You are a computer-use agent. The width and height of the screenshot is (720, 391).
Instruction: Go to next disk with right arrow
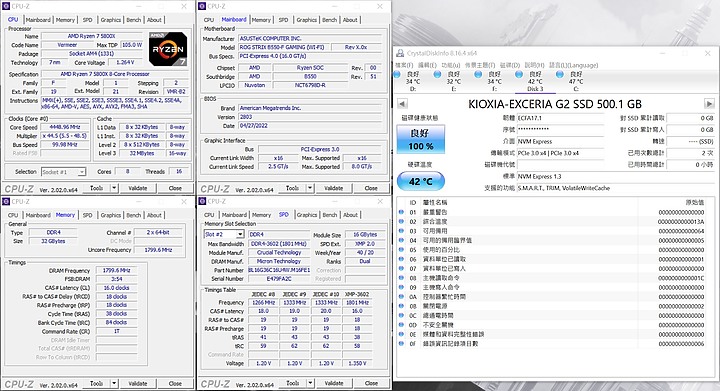tap(709, 104)
